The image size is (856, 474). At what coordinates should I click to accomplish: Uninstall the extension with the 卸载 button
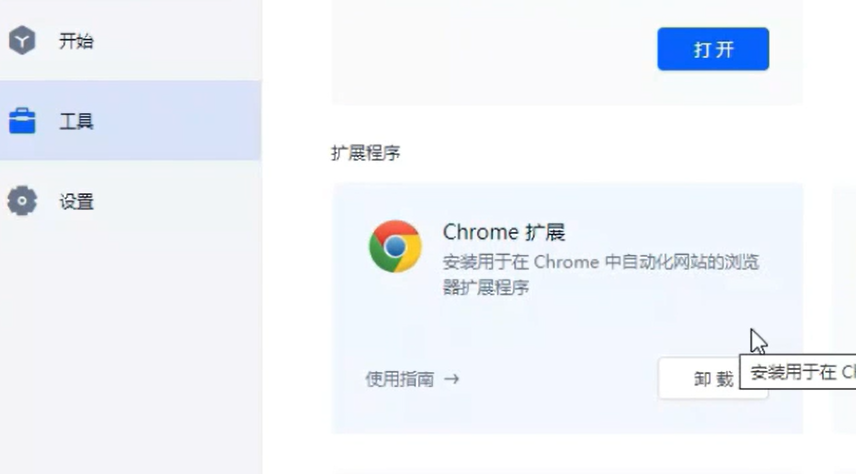pos(699,378)
